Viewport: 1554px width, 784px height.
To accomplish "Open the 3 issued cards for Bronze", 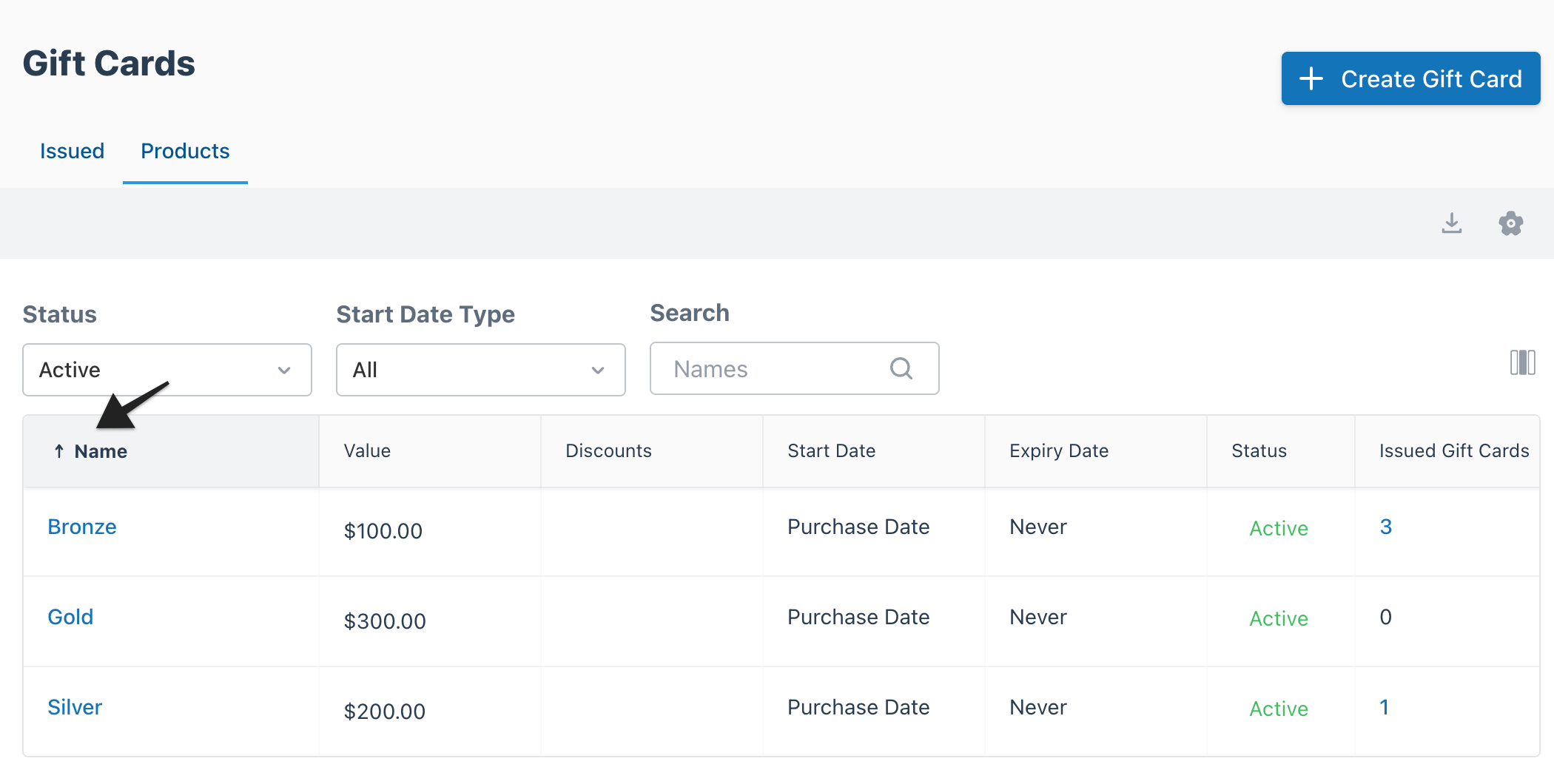I will point(1386,527).
